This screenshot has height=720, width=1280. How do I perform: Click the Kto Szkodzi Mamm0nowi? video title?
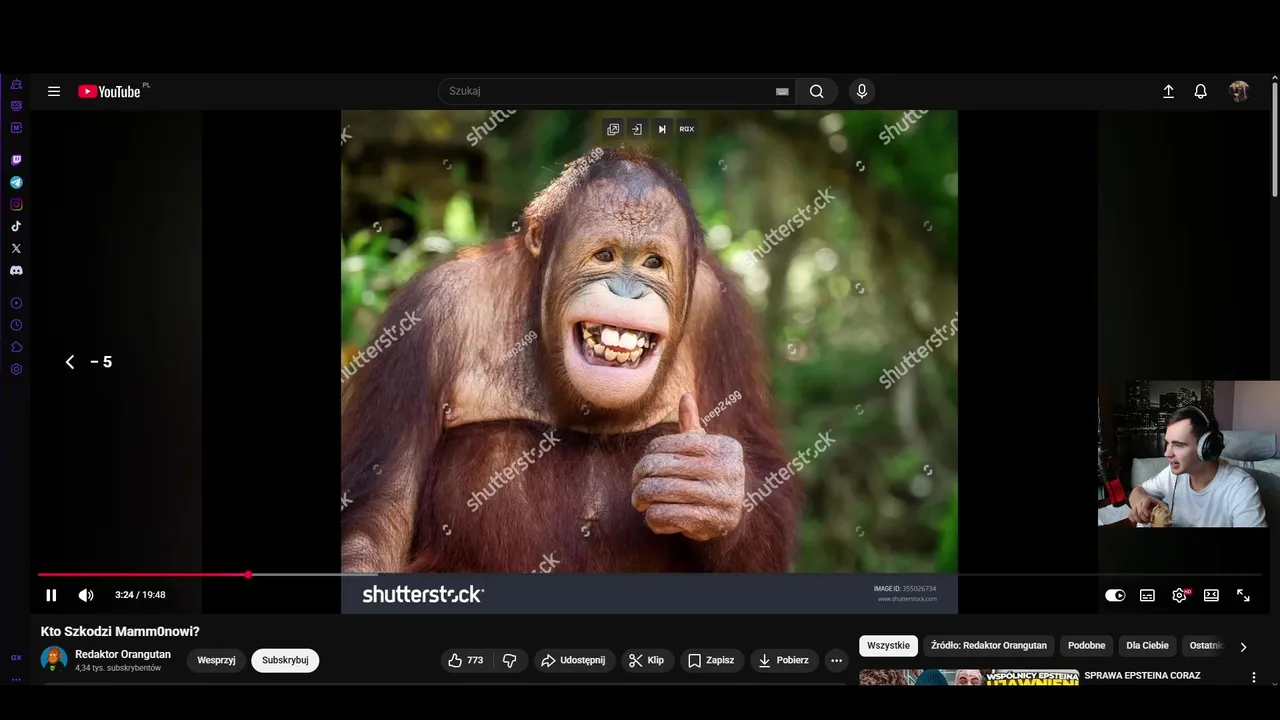[x=120, y=632]
